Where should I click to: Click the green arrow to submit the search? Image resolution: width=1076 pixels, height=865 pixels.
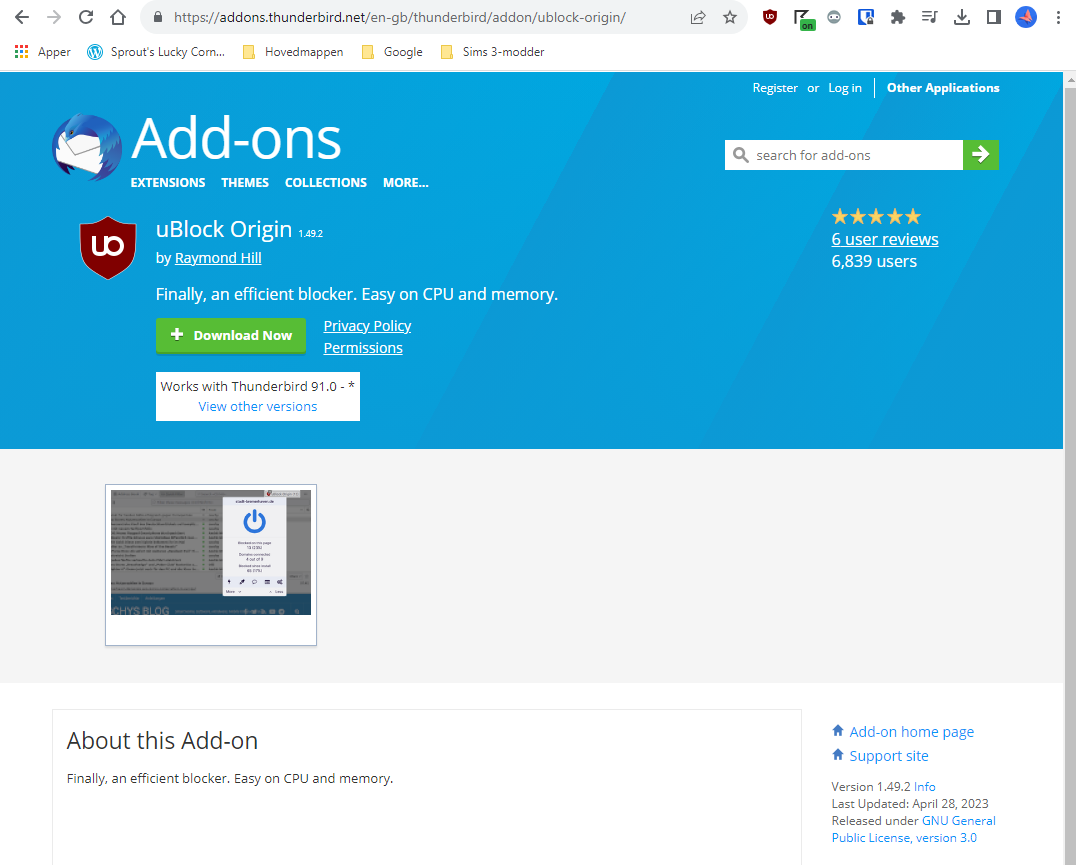point(980,155)
